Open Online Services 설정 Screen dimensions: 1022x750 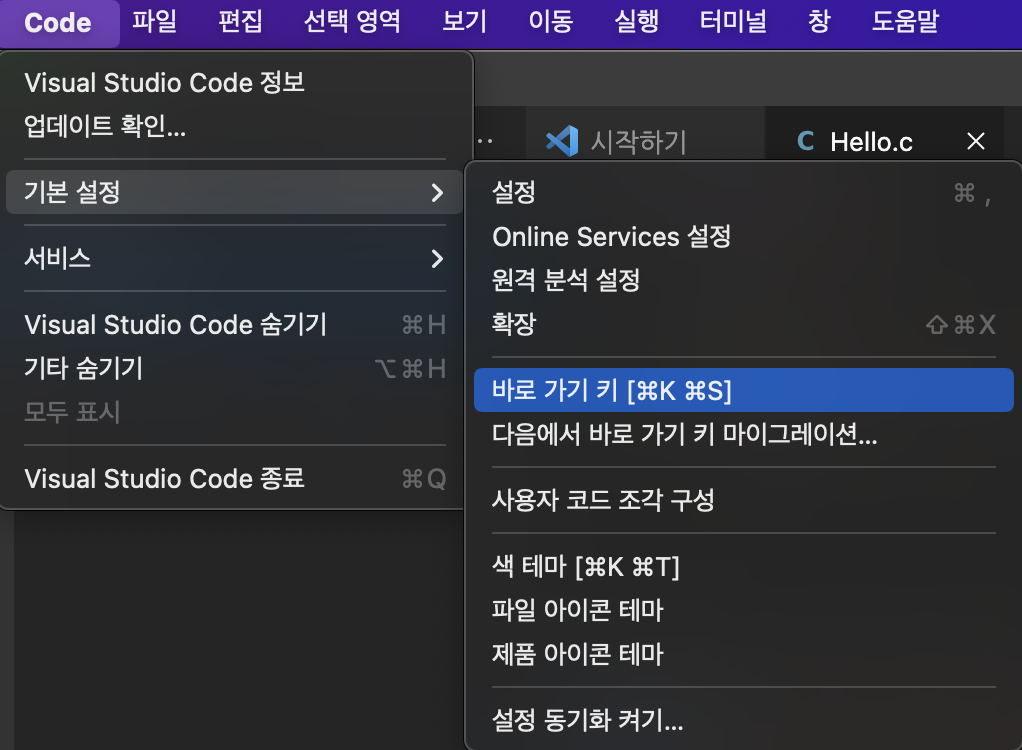(x=744, y=237)
